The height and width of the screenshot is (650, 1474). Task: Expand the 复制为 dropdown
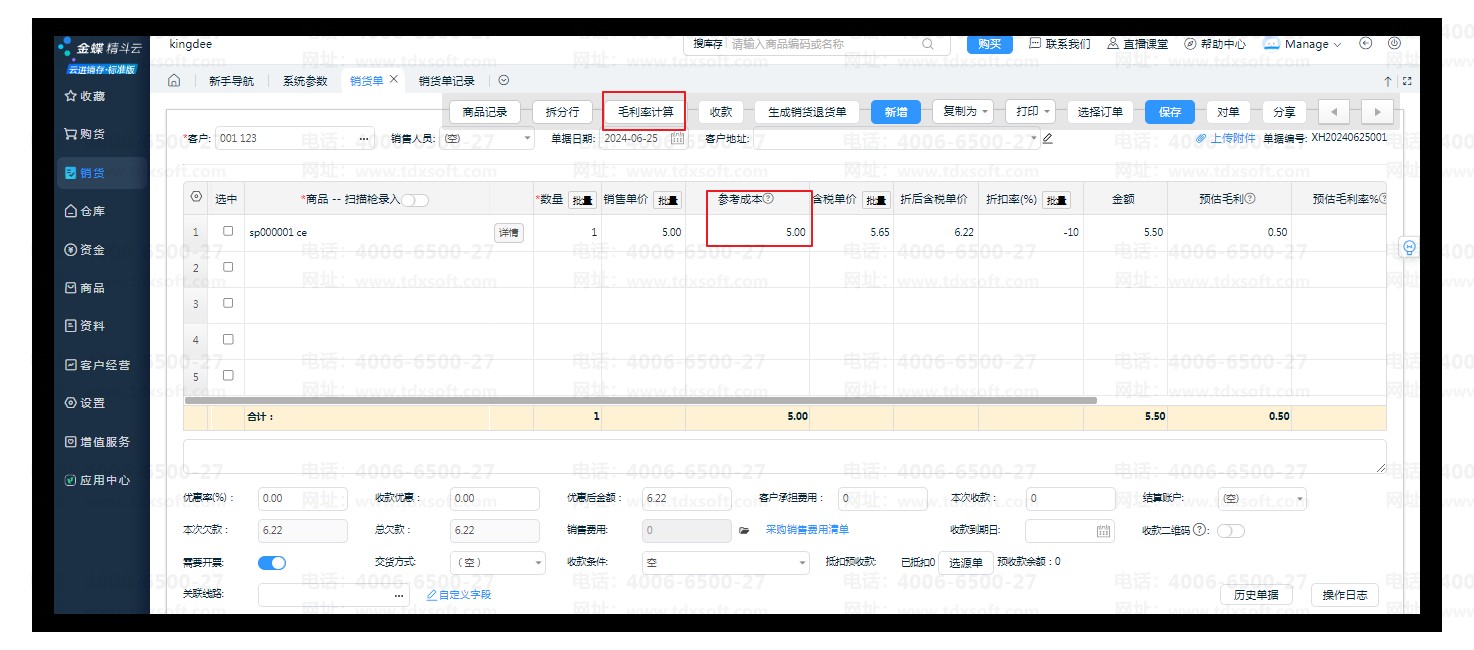tap(963, 112)
